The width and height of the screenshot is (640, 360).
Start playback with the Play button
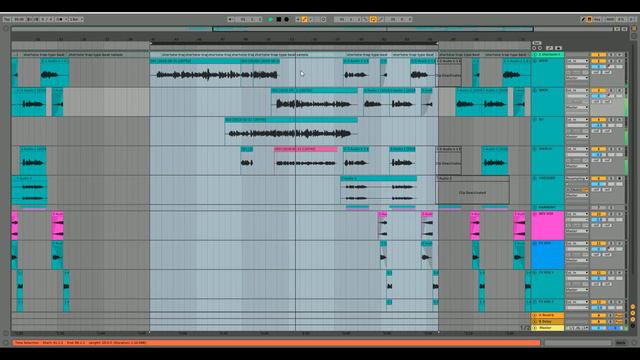(271, 19)
